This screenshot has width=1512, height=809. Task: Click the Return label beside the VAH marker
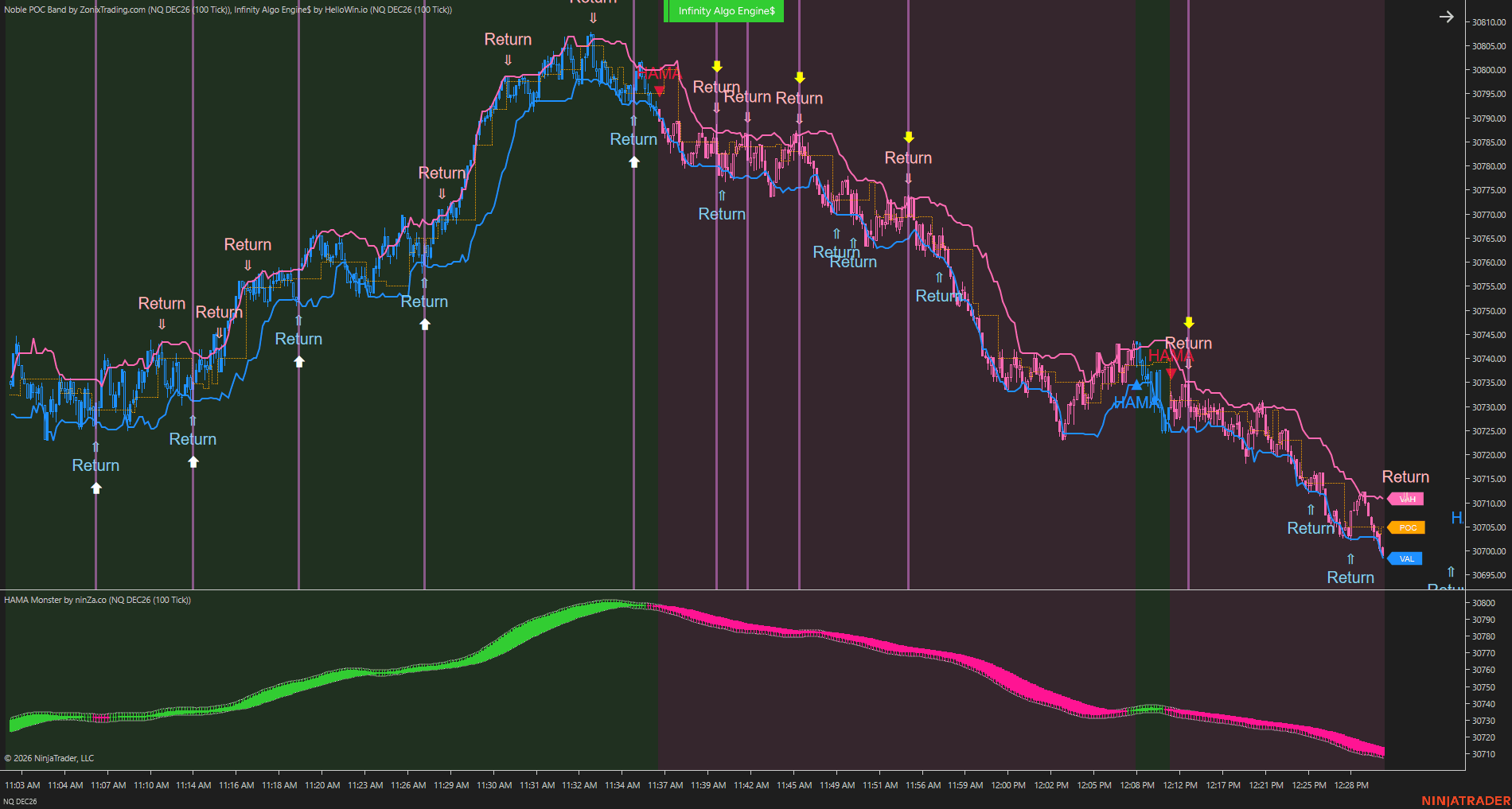pos(1405,476)
